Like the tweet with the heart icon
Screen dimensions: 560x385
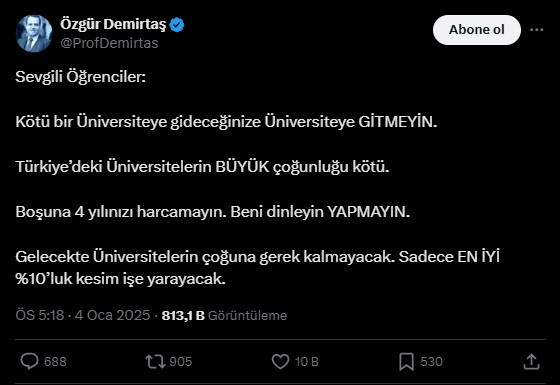tap(280, 361)
